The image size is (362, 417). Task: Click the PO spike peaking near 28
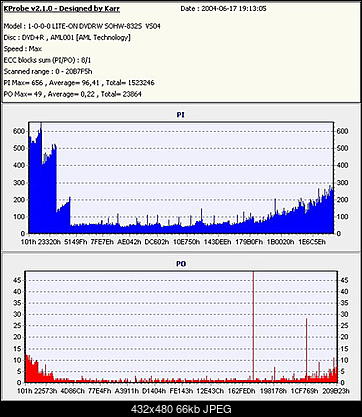306,349
